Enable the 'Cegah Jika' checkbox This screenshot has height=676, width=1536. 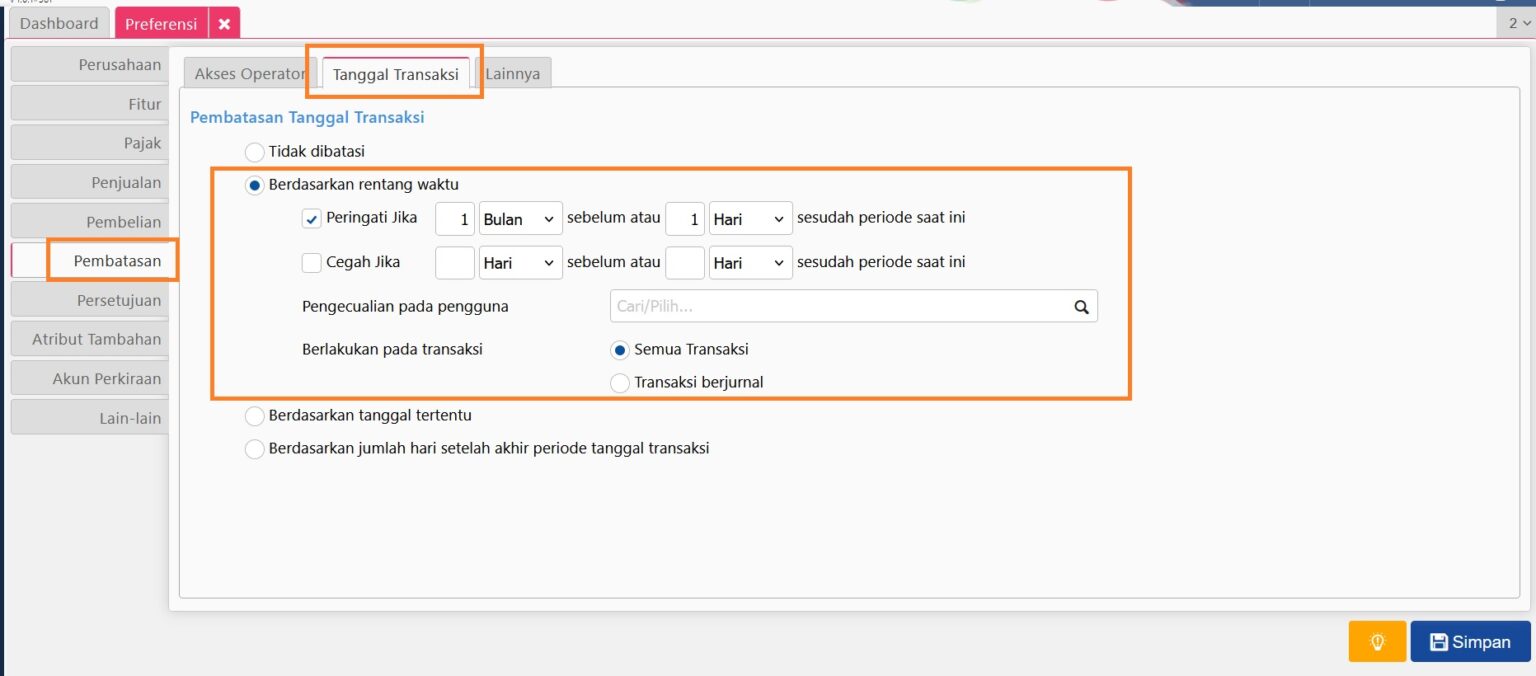coord(311,262)
